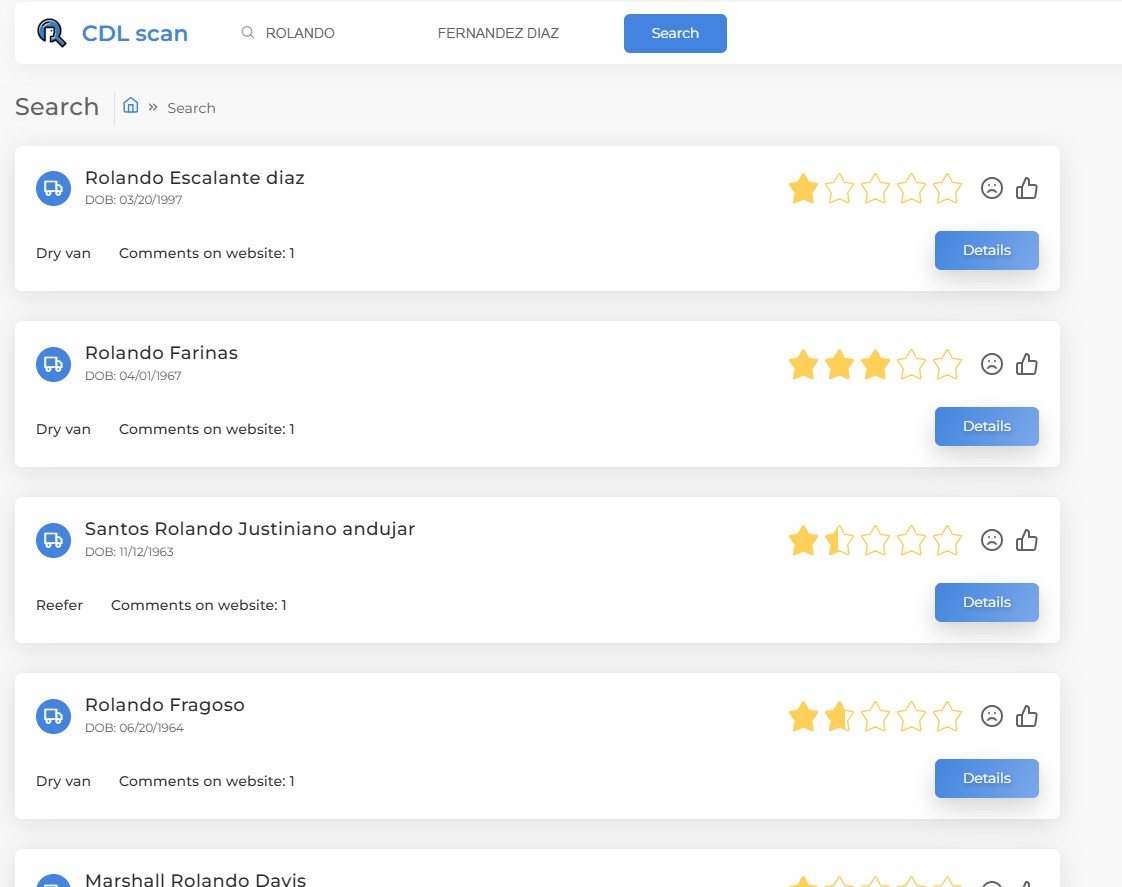Click the Rolando Farinas name heading
The height and width of the screenshot is (887, 1122).
161,353
